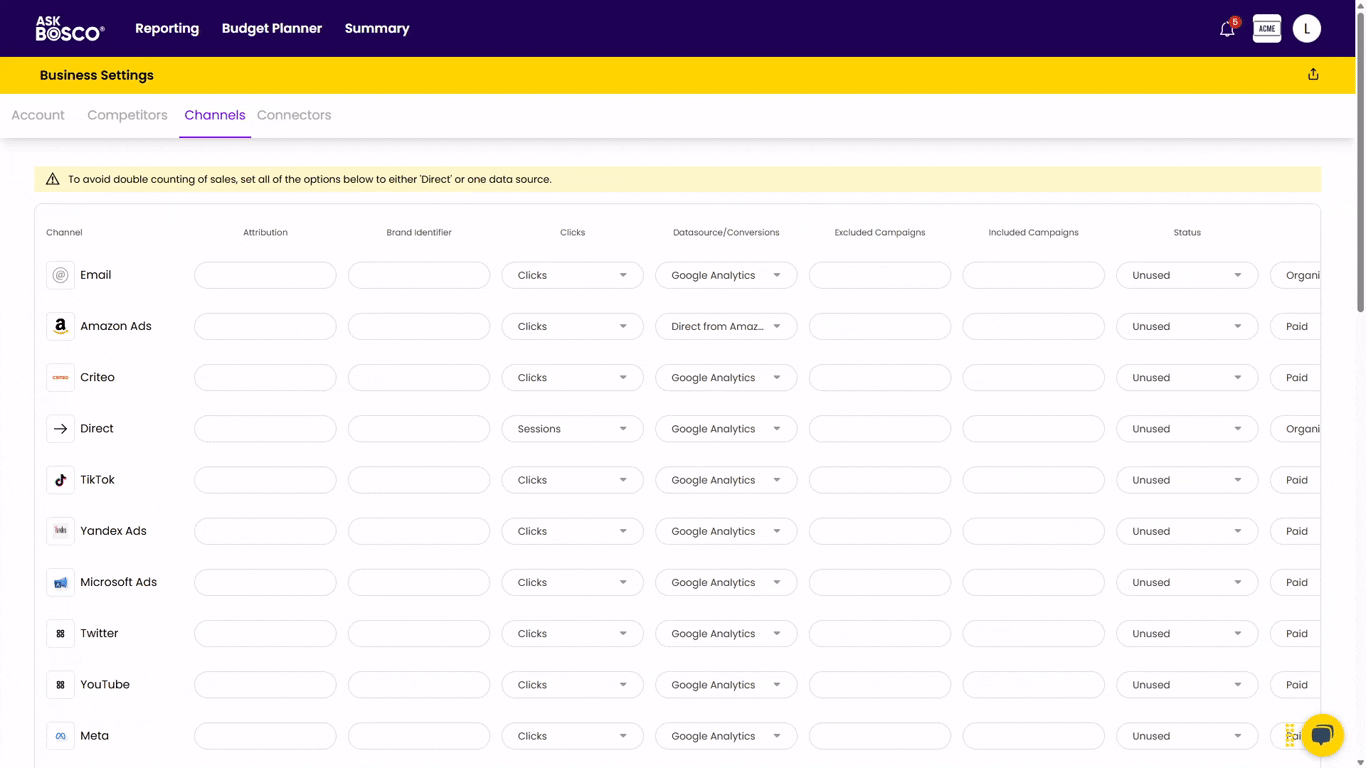
Task: Click the Ask Bosco logo
Action: (69, 29)
